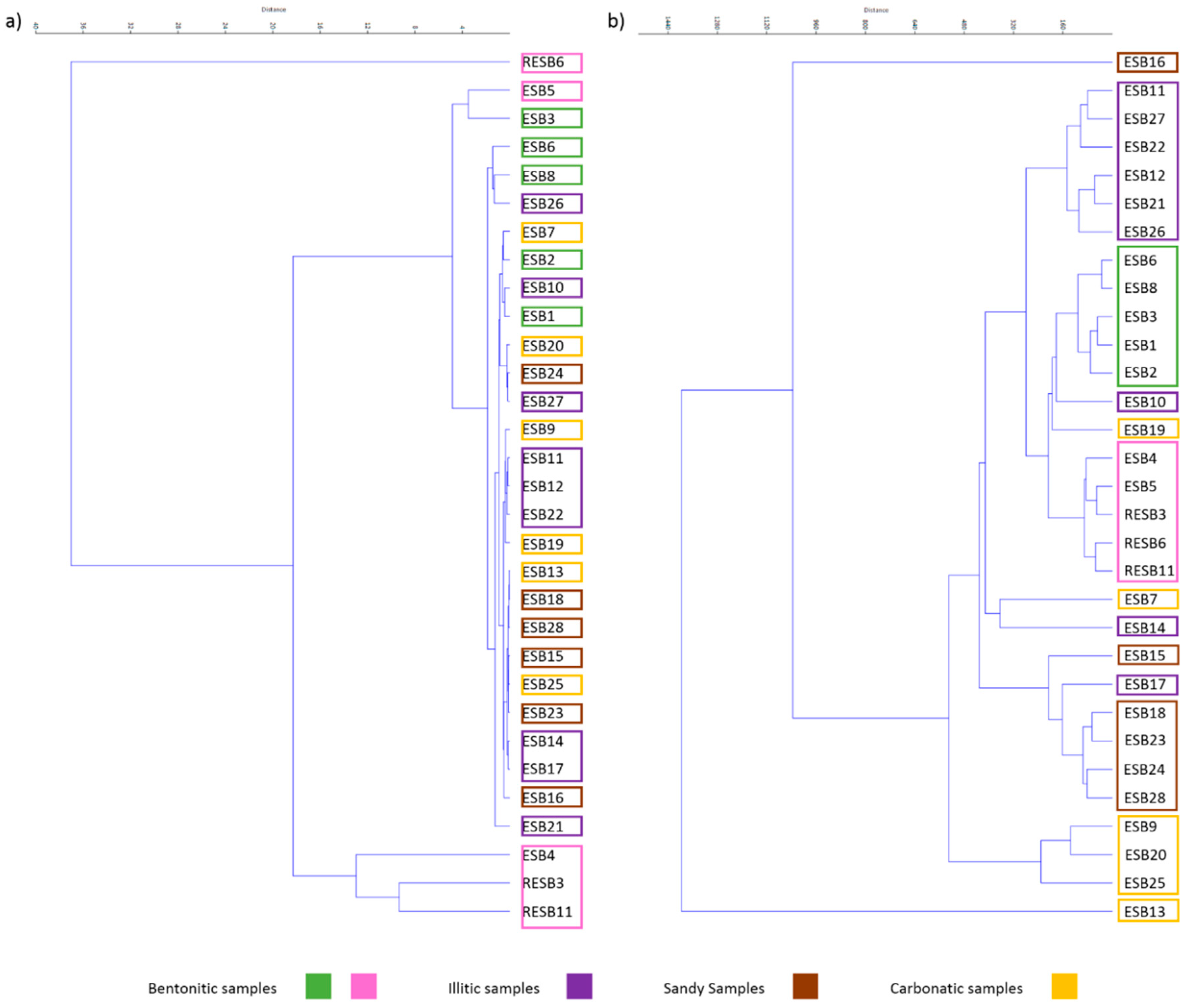Select ESB10 label in panel a
1188x1008 pixels.
tap(542, 287)
